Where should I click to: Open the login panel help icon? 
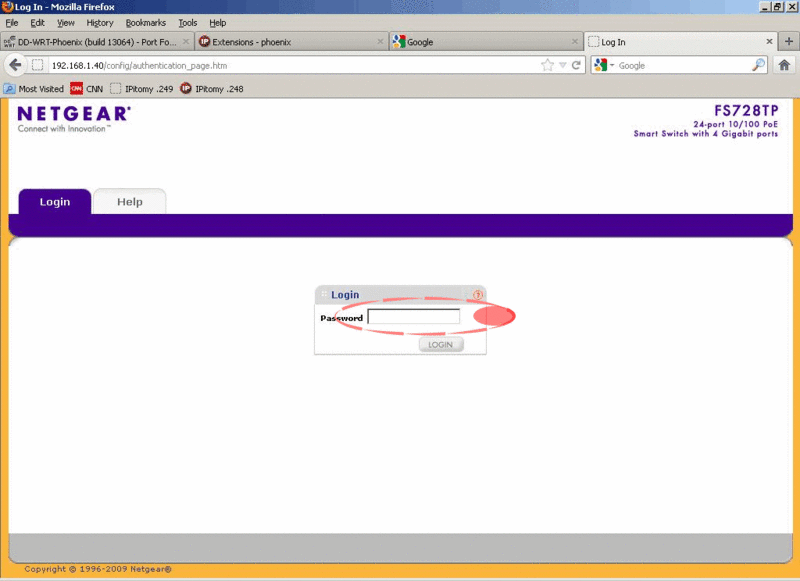pyautogui.click(x=478, y=295)
